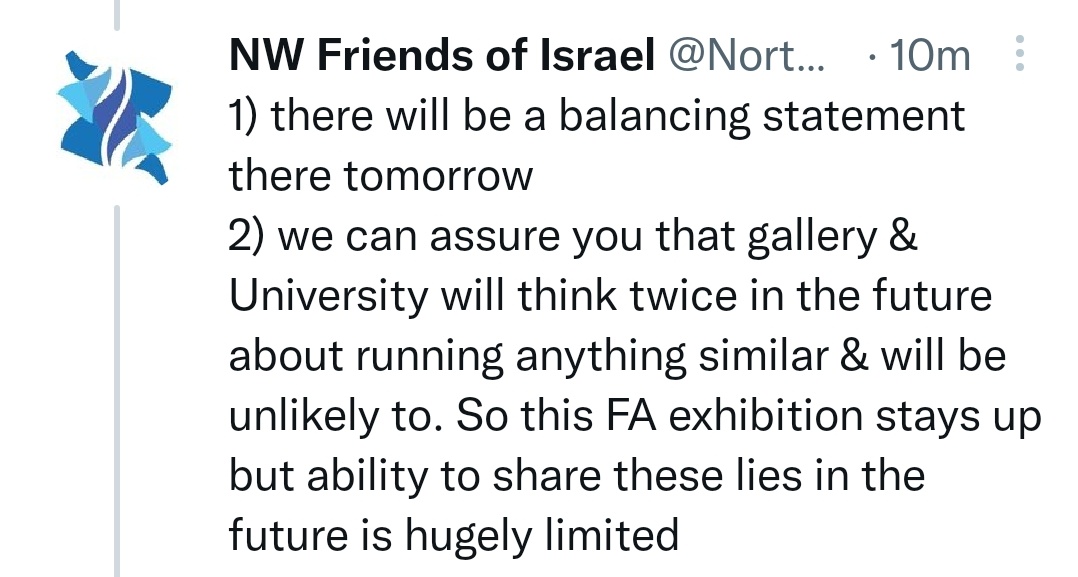This screenshot has height=577, width=1078.
Task: Click the line starting "2) we can assure"
Action: (573, 238)
